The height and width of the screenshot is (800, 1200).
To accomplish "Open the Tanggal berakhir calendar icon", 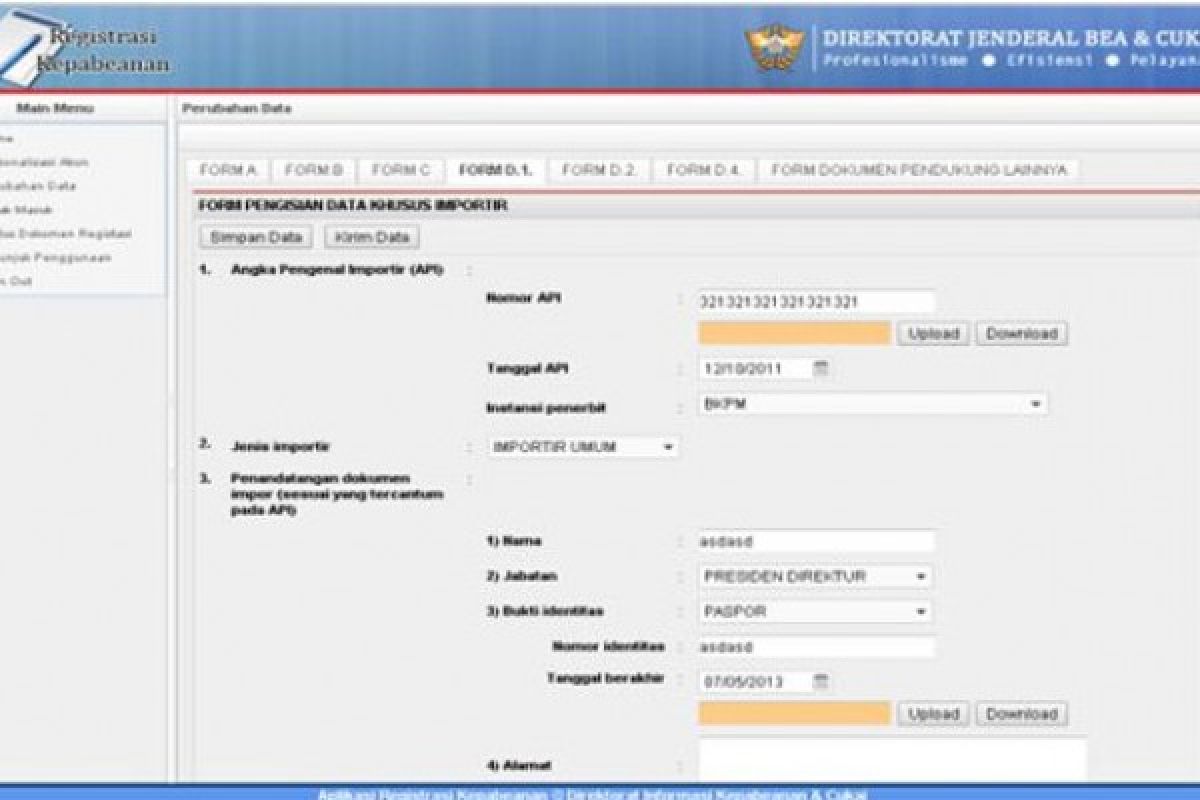I will [x=824, y=684].
